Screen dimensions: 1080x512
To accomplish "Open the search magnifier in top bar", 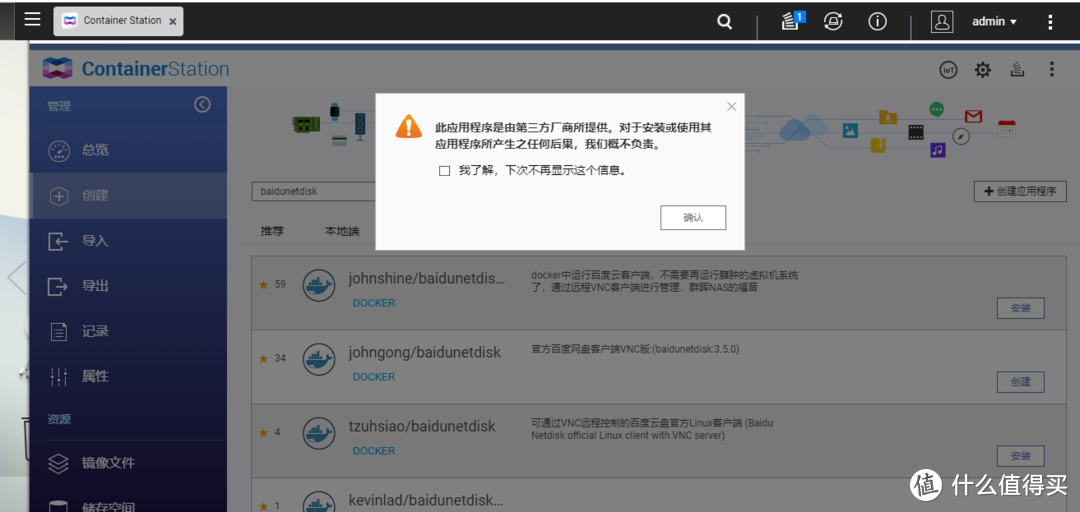I will [724, 22].
